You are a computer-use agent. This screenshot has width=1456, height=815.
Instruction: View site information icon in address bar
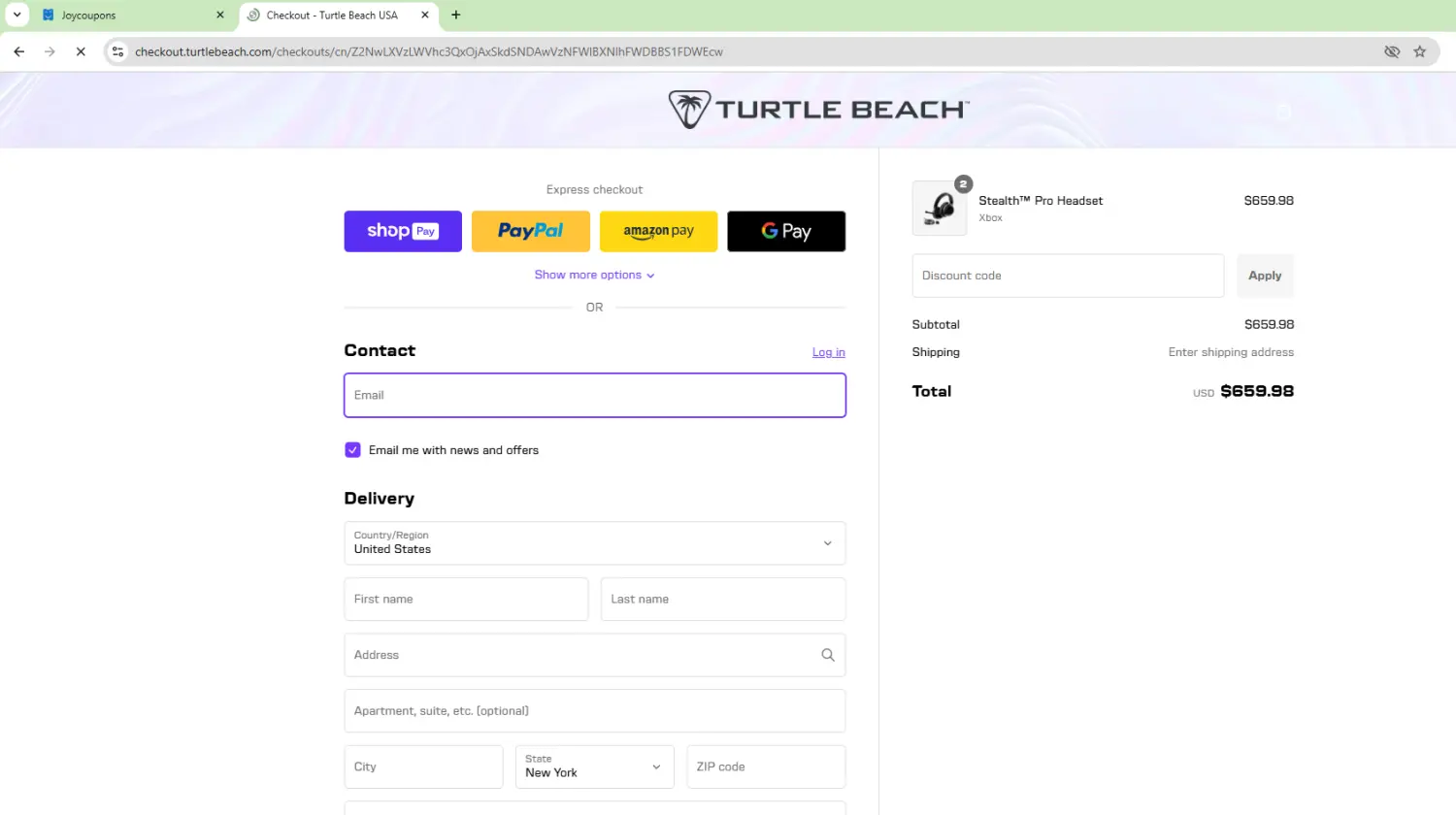click(x=117, y=51)
